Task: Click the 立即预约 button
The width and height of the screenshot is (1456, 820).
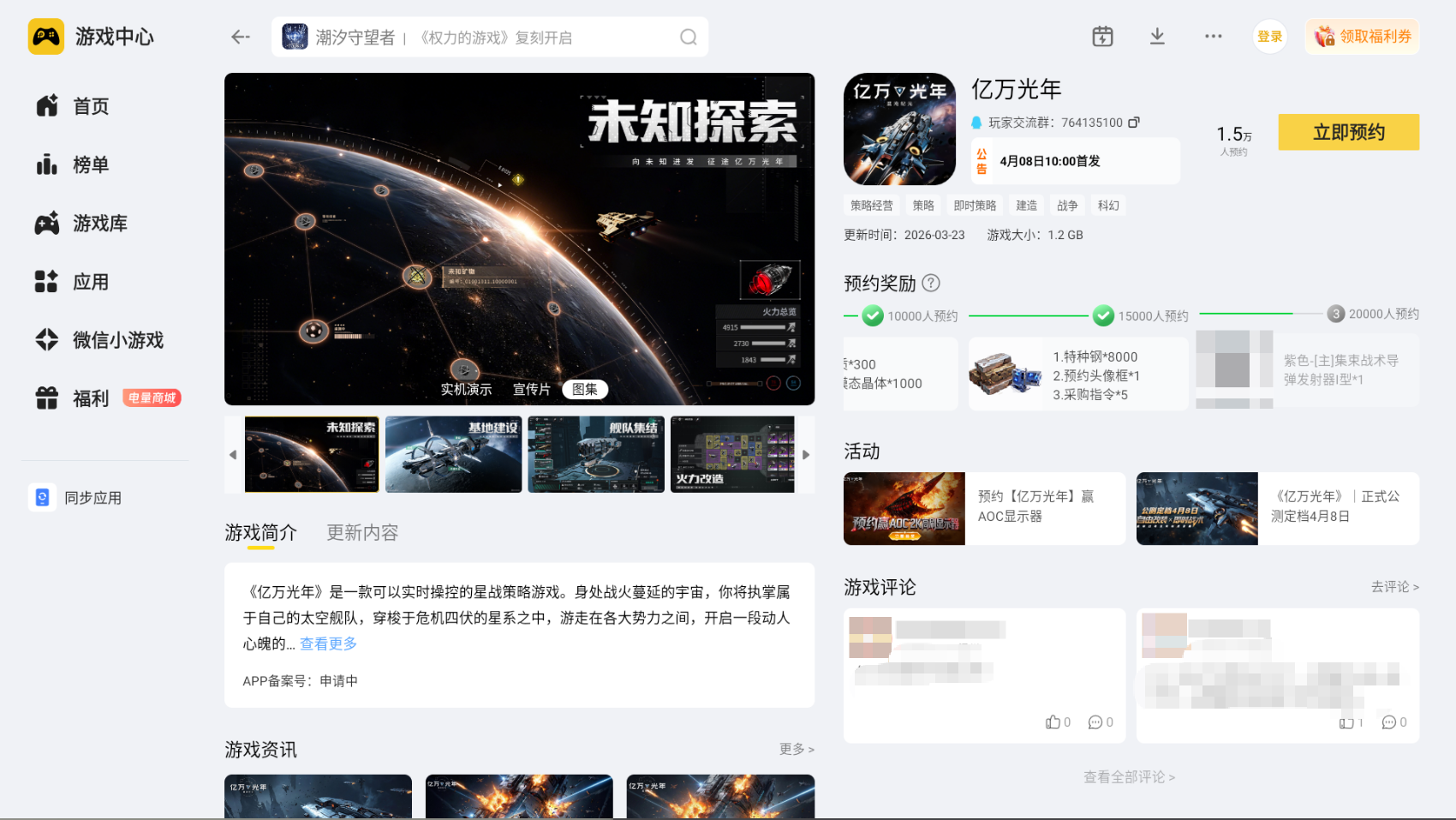Action: point(1349,132)
